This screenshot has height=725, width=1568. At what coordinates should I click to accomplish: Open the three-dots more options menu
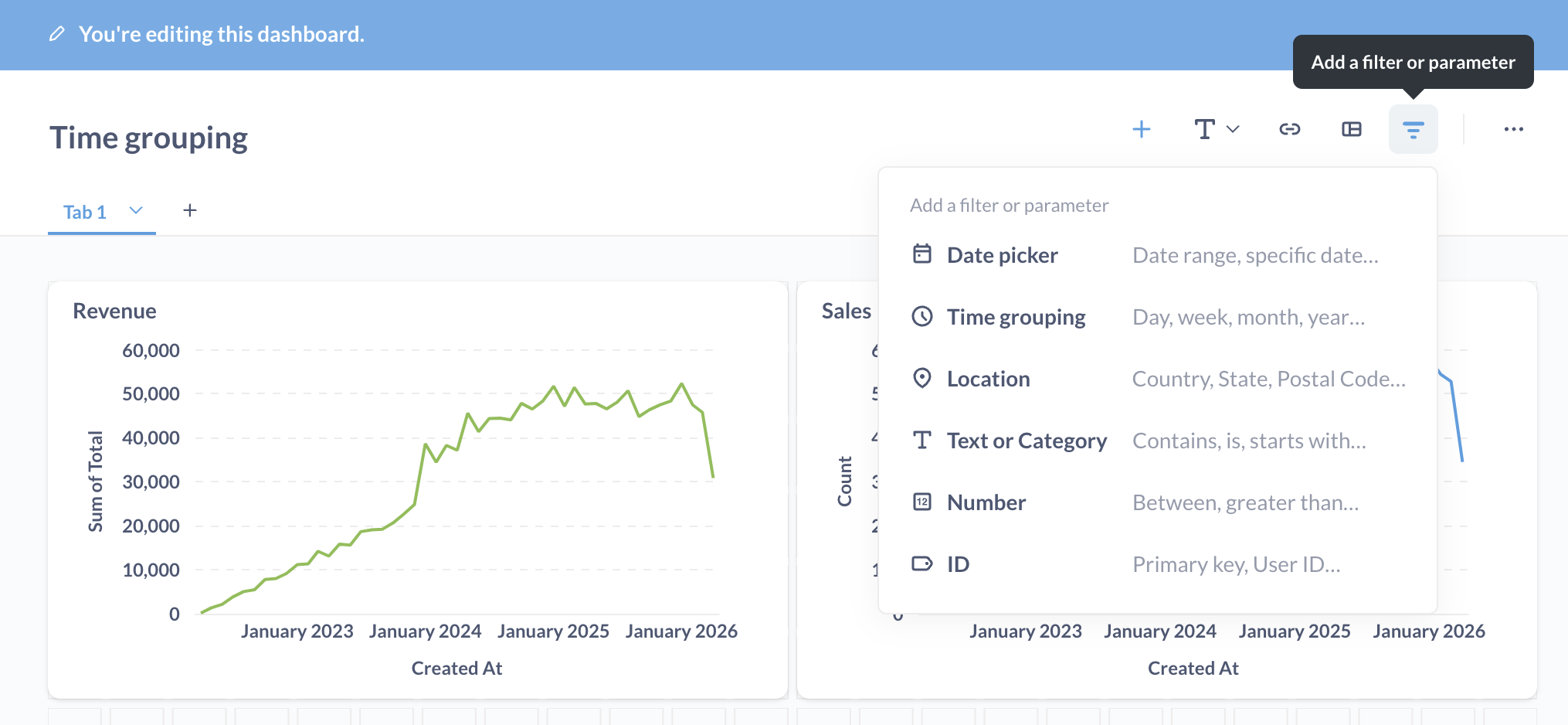(1513, 129)
